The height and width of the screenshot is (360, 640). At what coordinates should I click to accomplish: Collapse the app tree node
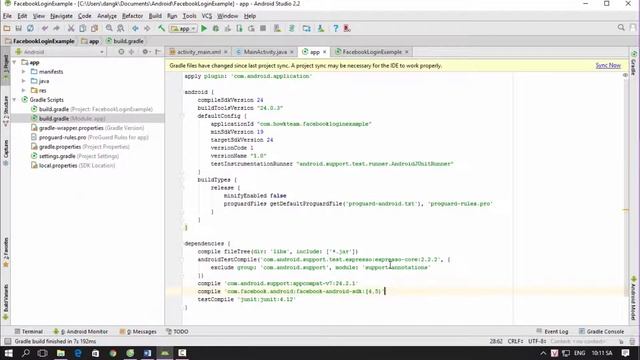(x=15, y=62)
